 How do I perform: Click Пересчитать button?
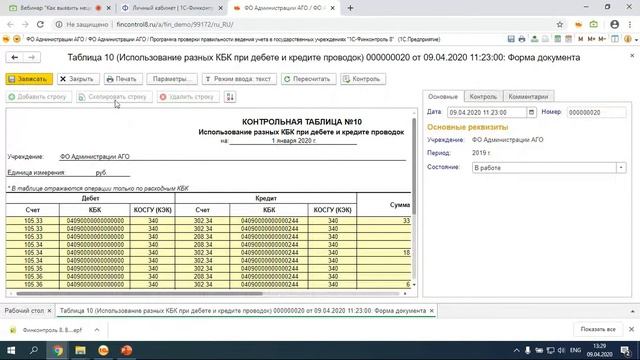[308, 79]
